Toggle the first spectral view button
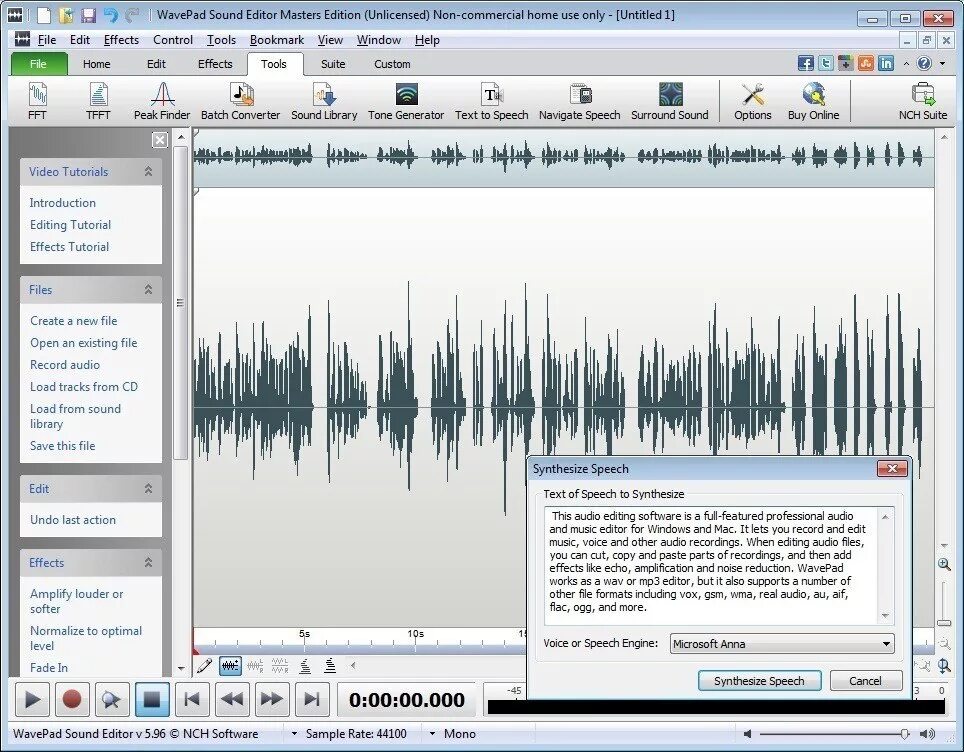 click(x=304, y=665)
